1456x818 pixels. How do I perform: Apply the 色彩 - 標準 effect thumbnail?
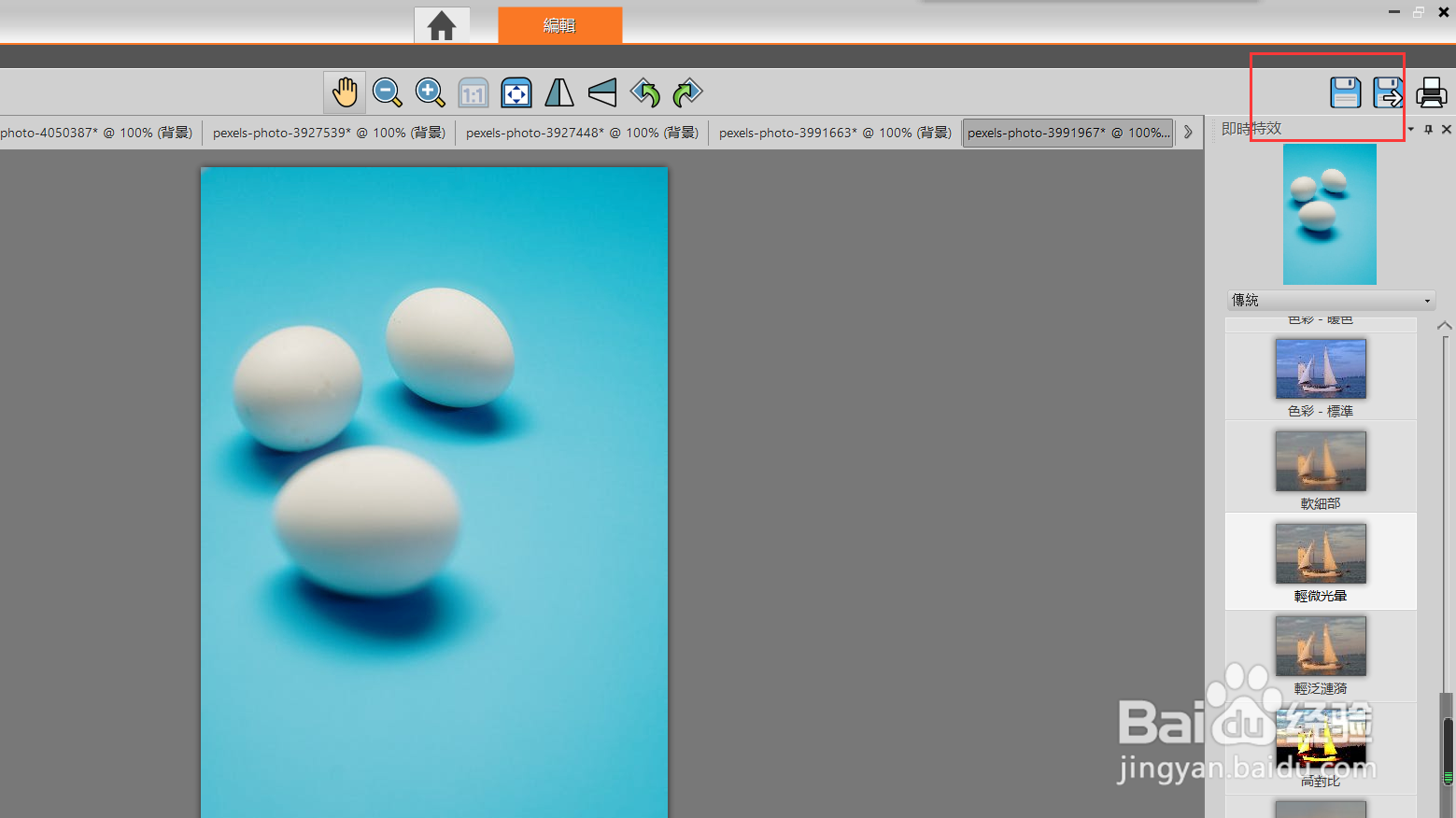click(x=1321, y=368)
